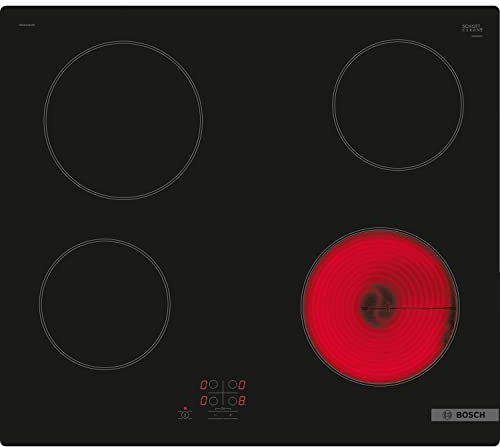
Task: Click the glowing red front-right cooking zone
Action: click(x=380, y=307)
